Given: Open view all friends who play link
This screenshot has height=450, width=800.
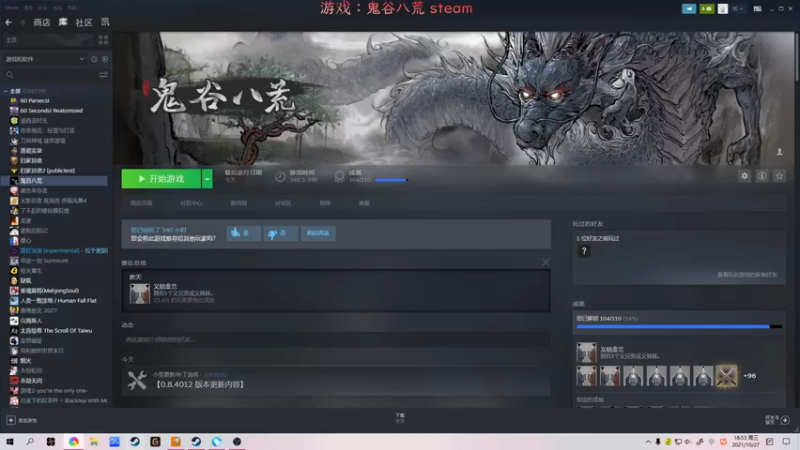Looking at the screenshot, I should pos(747,275).
